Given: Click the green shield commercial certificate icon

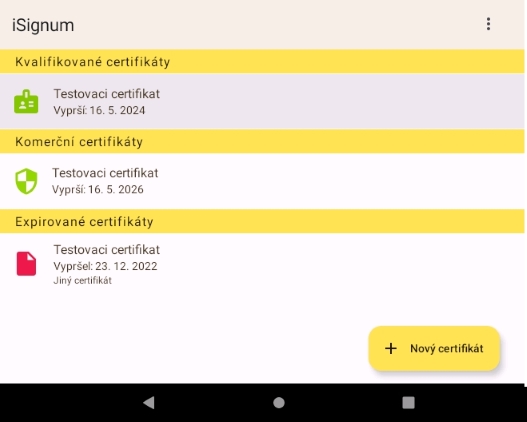Looking at the screenshot, I should 26,181.
